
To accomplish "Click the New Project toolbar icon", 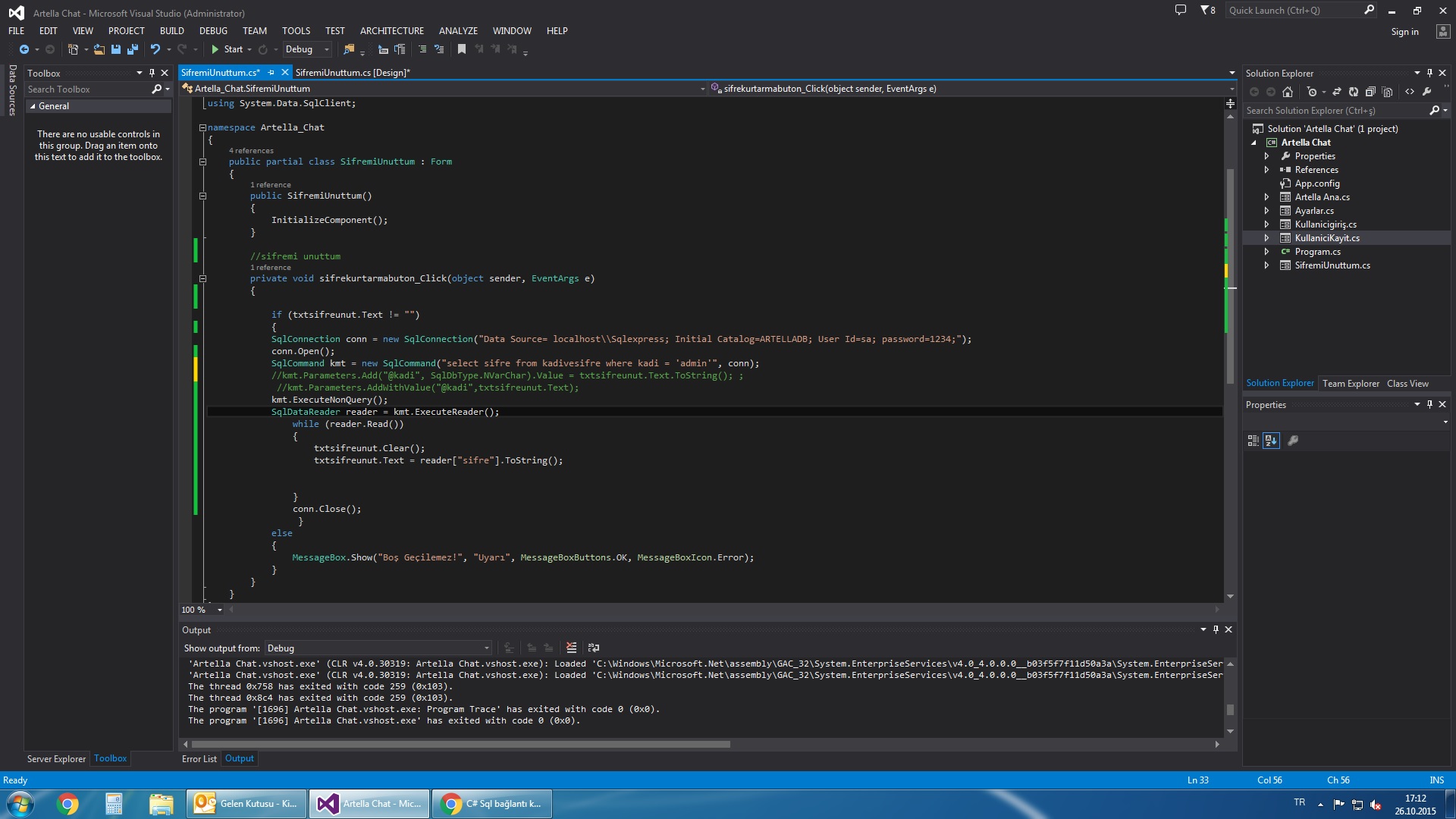I will pos(73,49).
